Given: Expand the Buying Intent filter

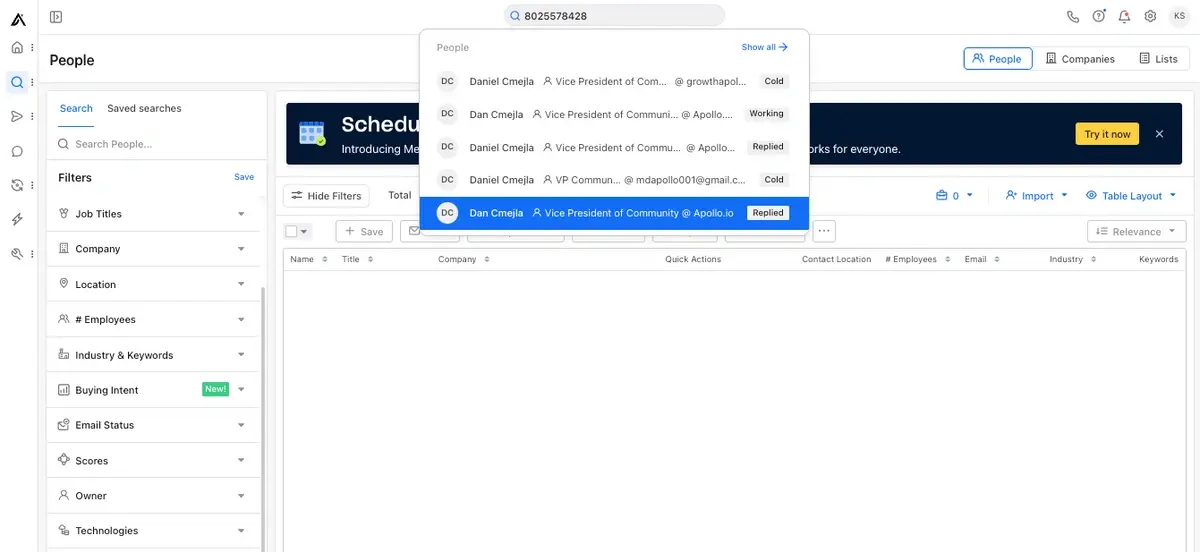Looking at the screenshot, I should coord(155,390).
